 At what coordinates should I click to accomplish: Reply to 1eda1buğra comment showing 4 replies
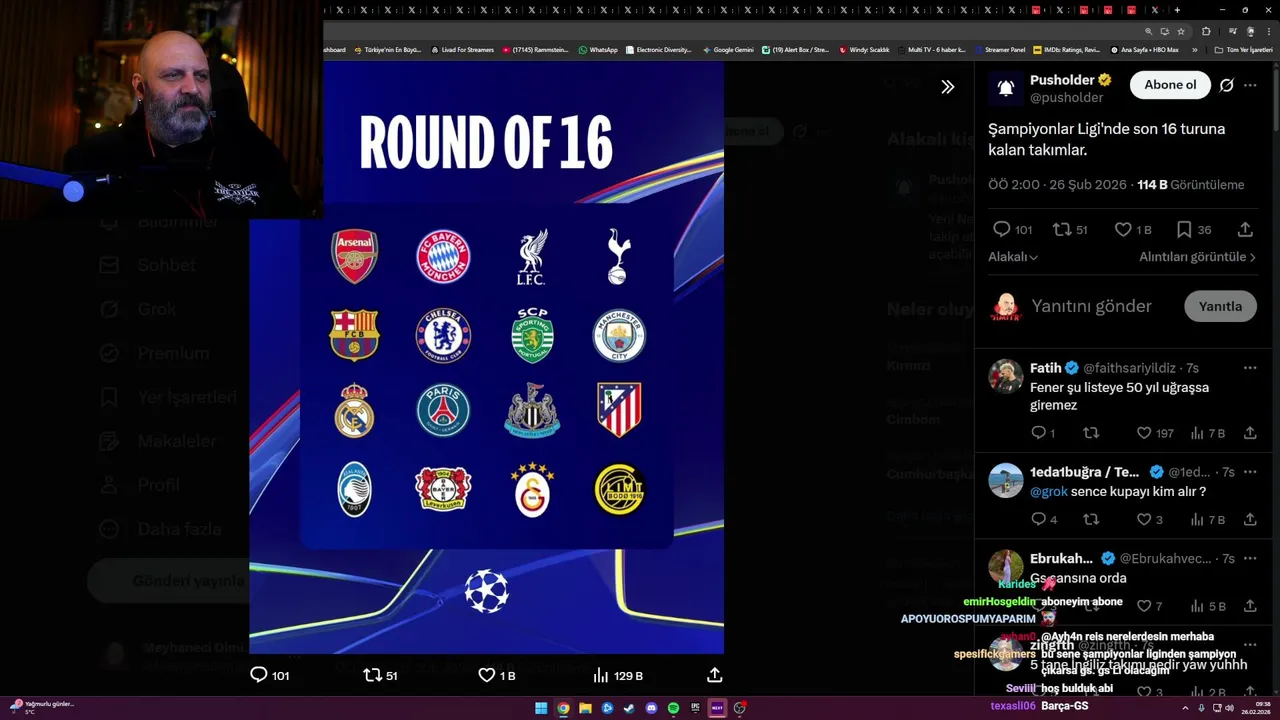1038,519
